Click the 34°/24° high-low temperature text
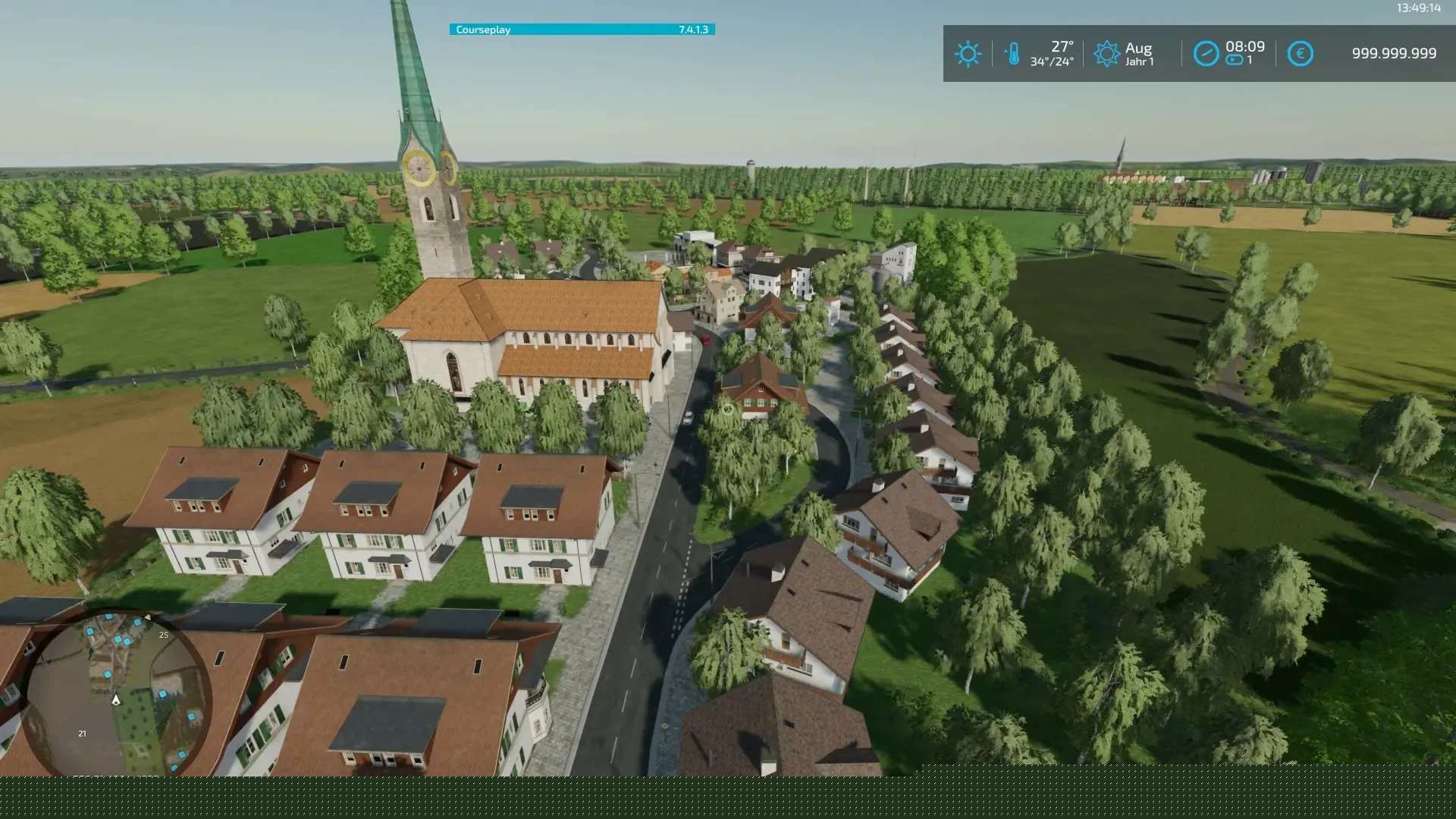 point(1052,62)
